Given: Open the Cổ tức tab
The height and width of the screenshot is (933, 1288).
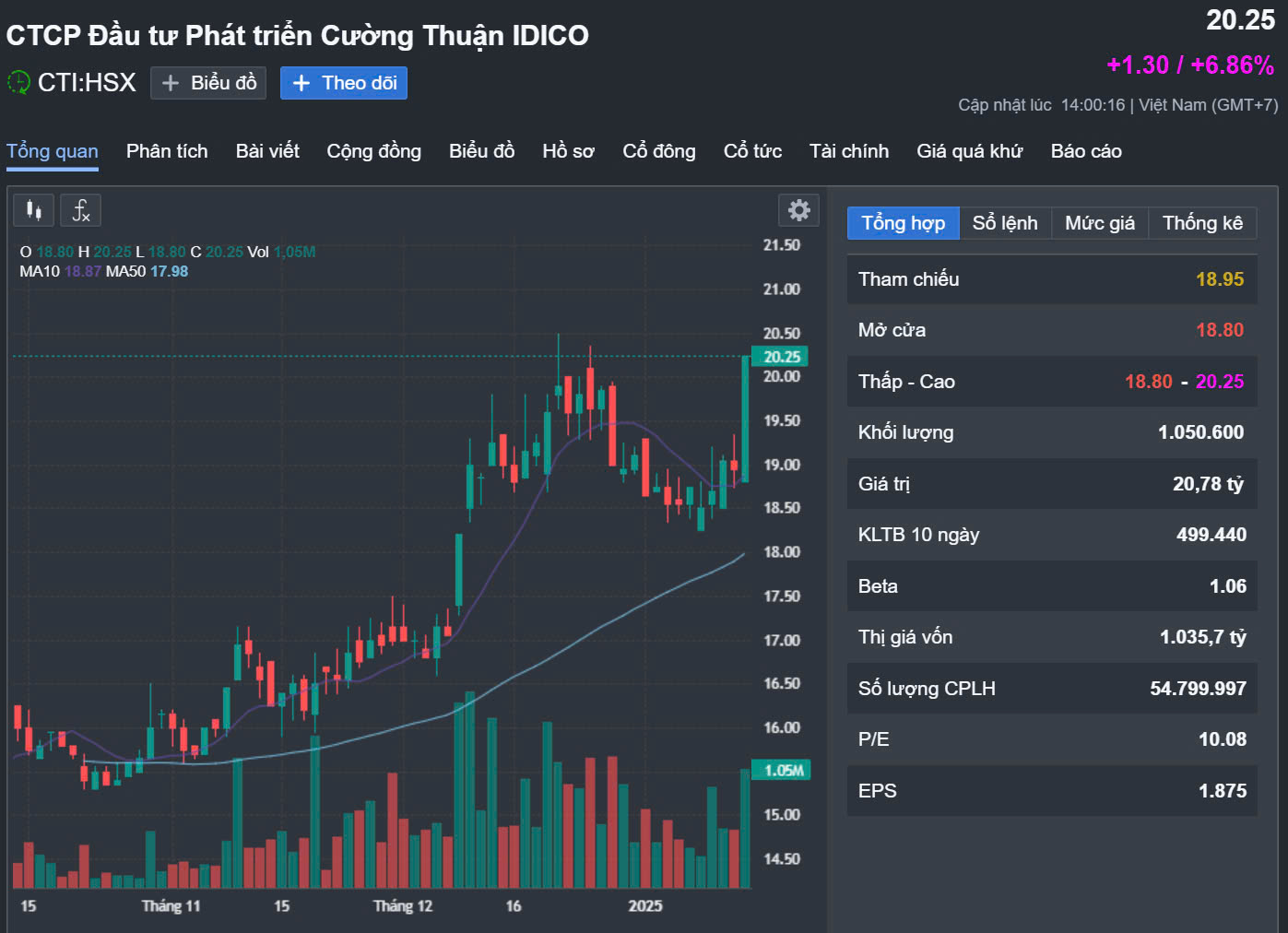Looking at the screenshot, I should tap(752, 151).
